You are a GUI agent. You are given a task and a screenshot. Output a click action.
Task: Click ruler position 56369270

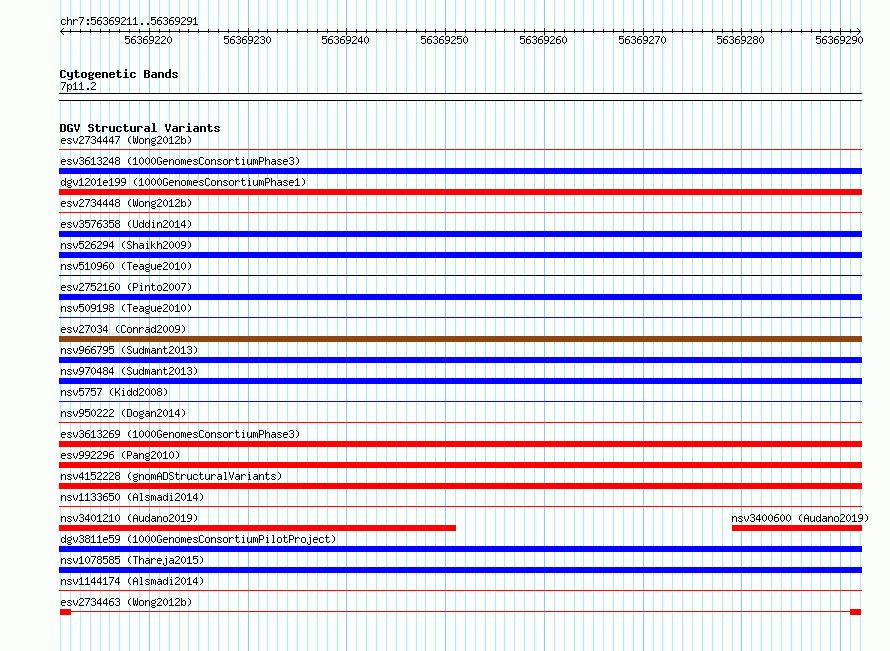[x=642, y=40]
